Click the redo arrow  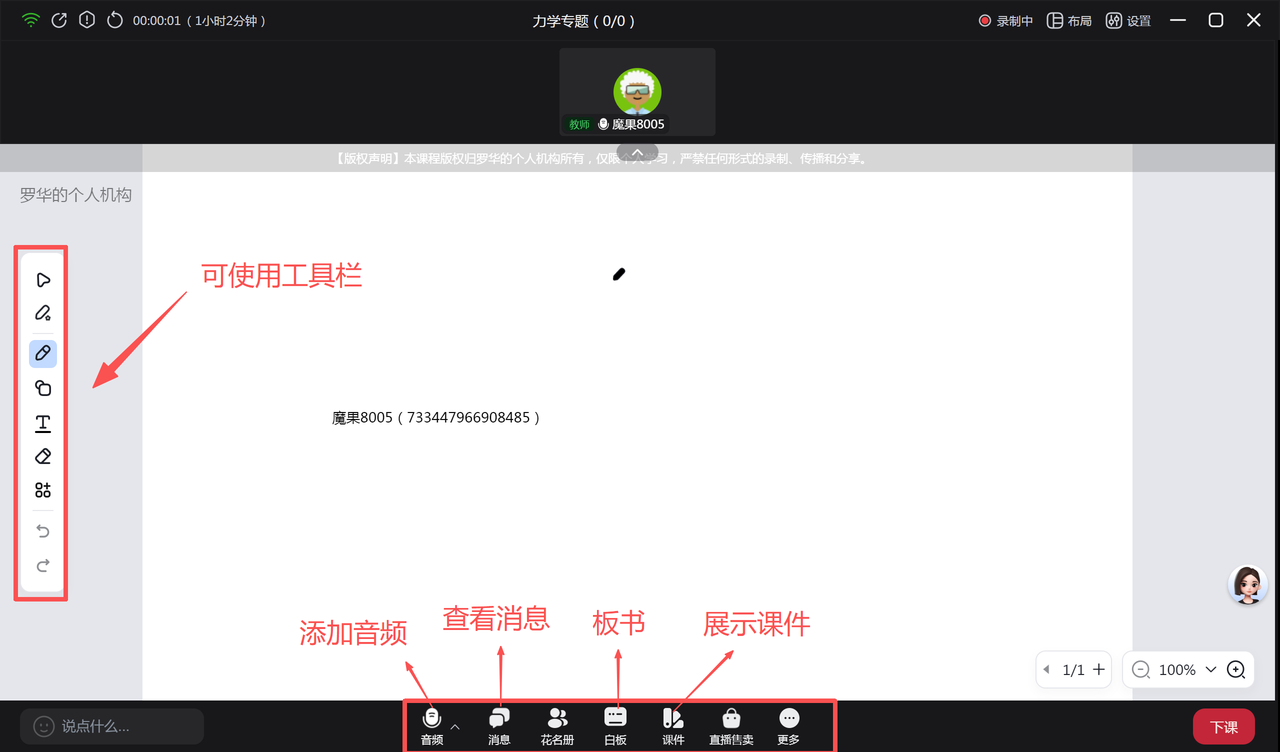click(x=43, y=566)
